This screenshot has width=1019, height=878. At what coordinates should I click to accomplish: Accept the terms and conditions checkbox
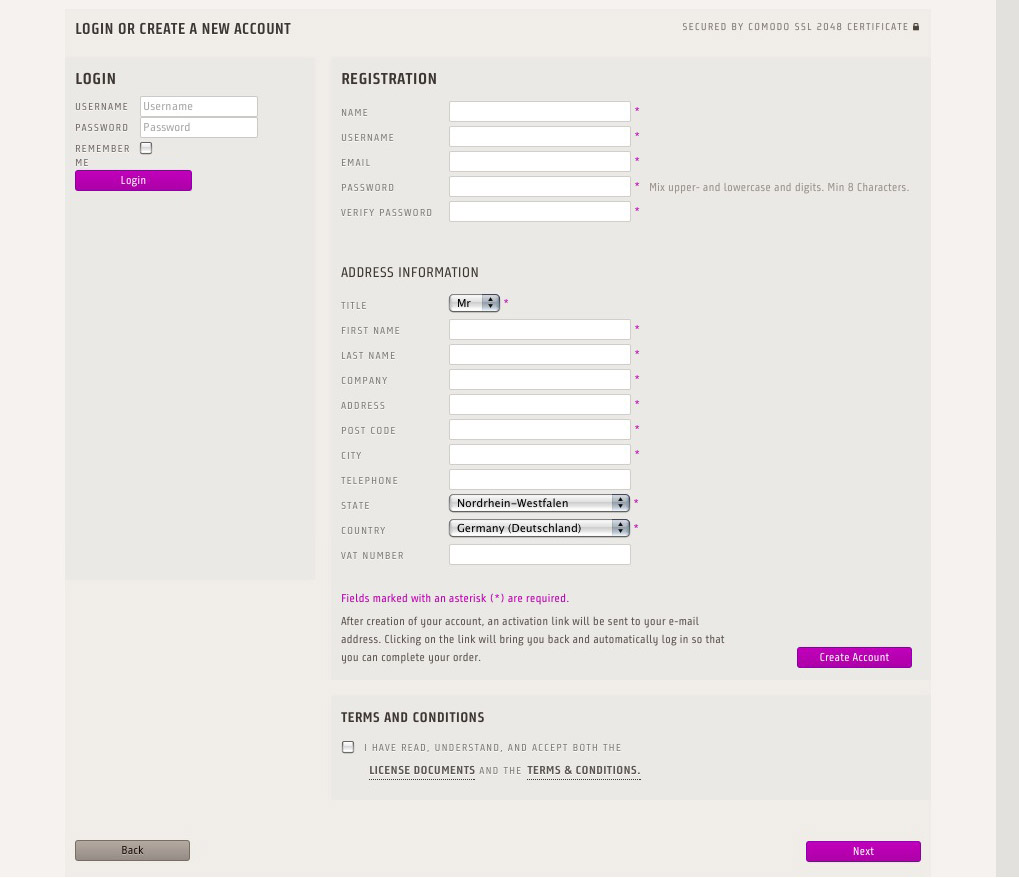[x=348, y=747]
